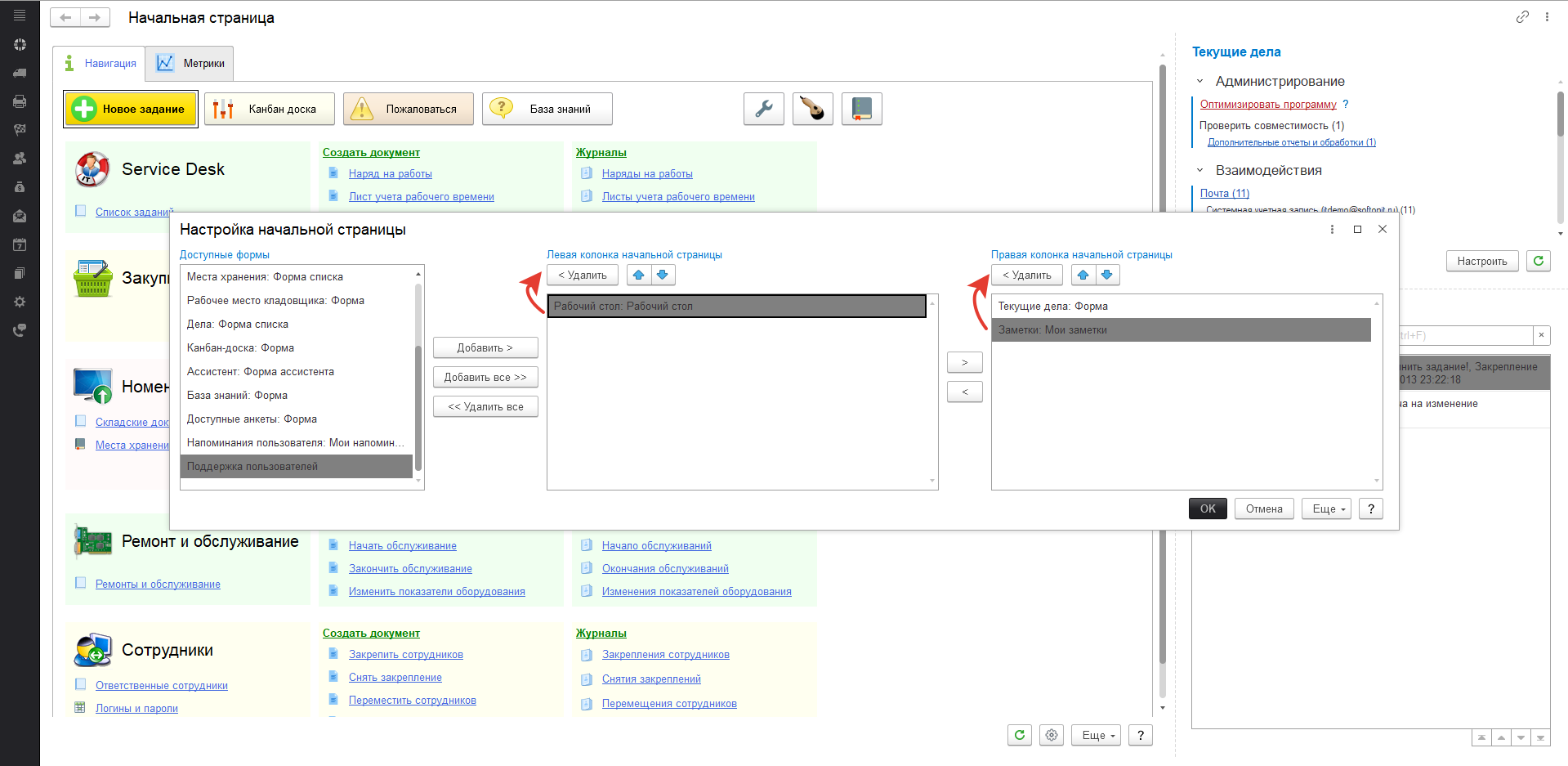This screenshot has width=1568, height=766.
Task: Select Канбан-доска: Форма in available forms
Action: pos(240,348)
